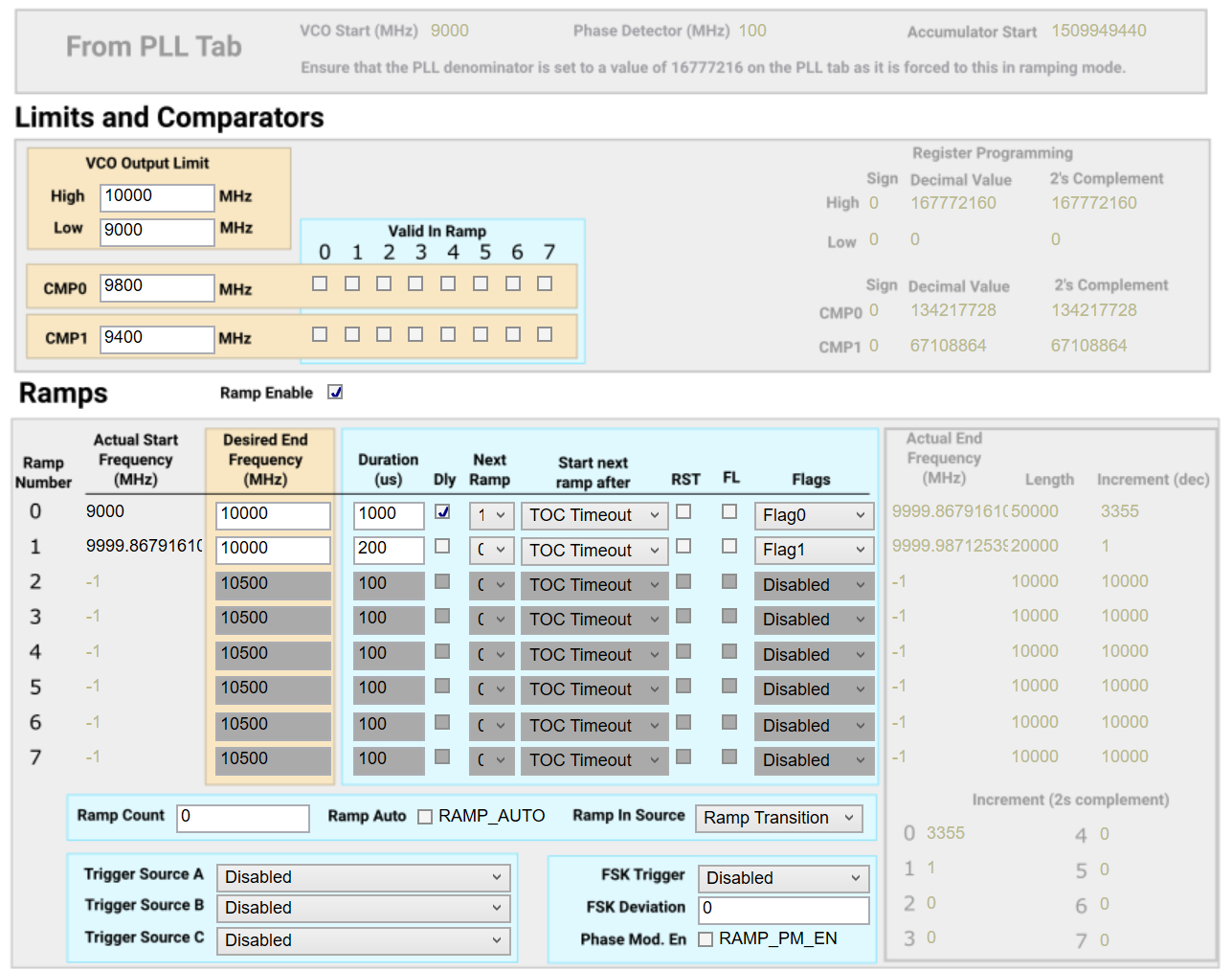Check CMP1 Valid In Ramp 4 box
Image resolution: width=1232 pixels, height=971 pixels.
tap(448, 334)
